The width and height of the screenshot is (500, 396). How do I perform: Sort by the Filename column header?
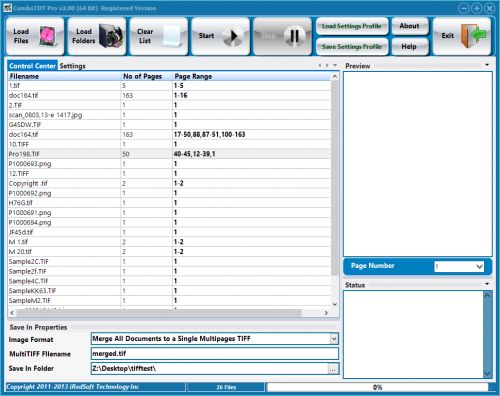(64, 76)
